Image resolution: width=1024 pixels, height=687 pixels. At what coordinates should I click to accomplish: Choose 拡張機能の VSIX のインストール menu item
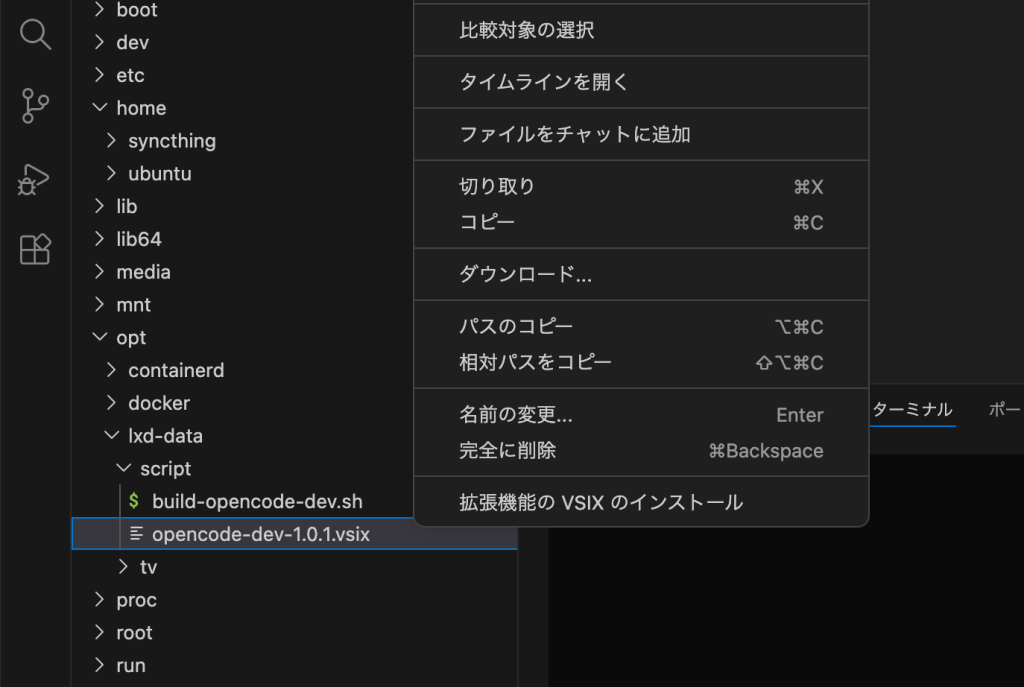click(600, 503)
